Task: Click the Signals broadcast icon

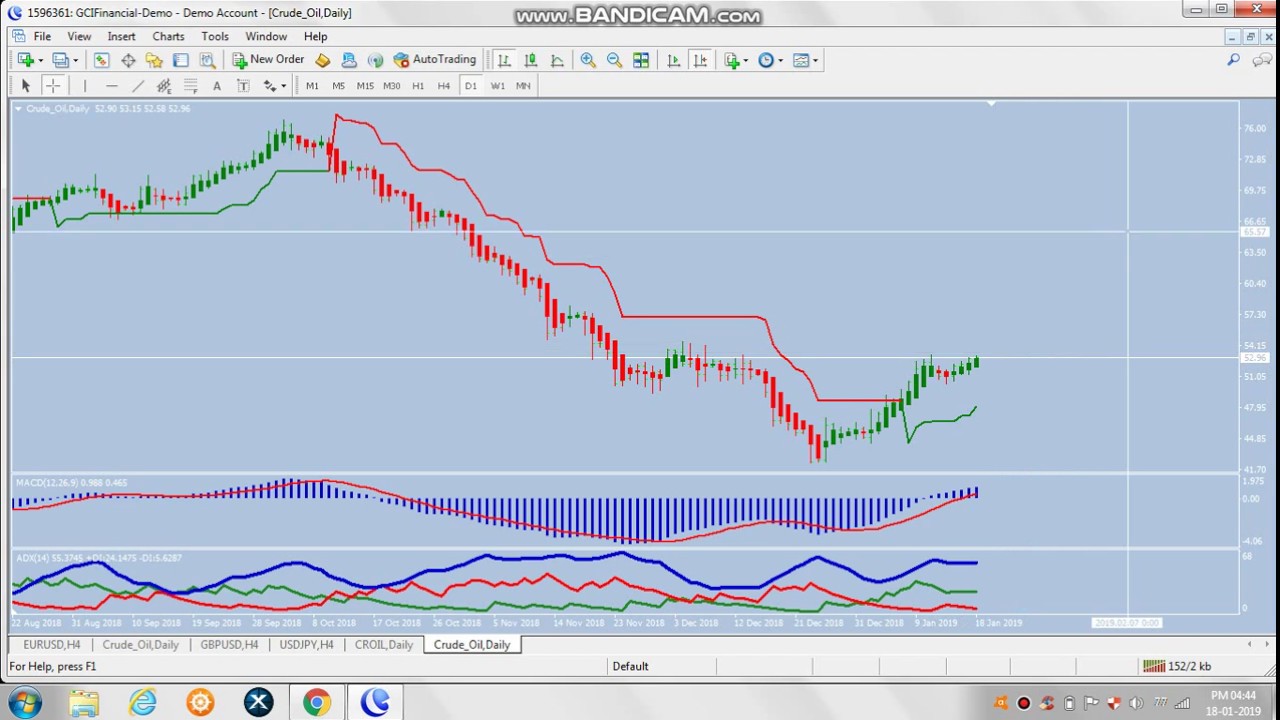Action: tap(375, 60)
